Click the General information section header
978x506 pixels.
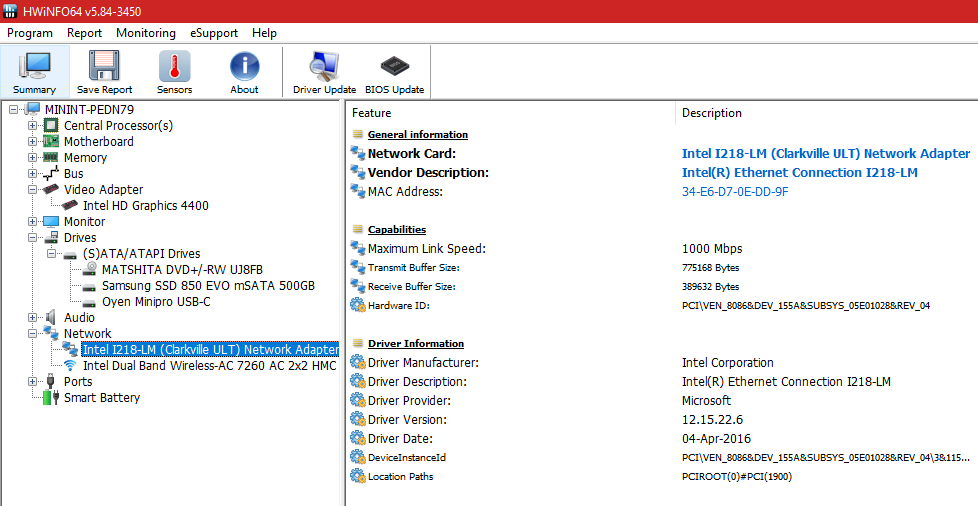(x=417, y=135)
